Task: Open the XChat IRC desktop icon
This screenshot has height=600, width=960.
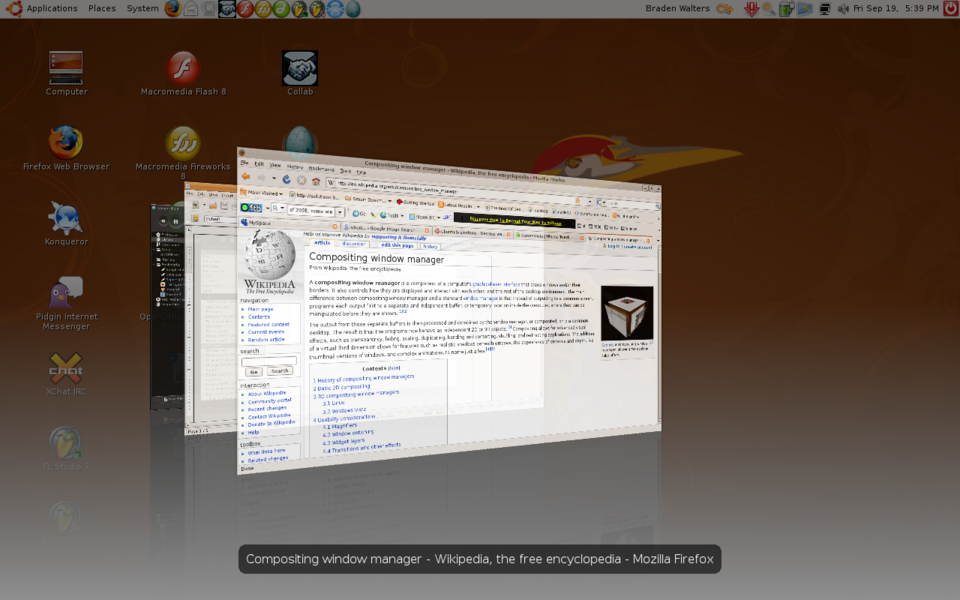Action: tap(66, 373)
